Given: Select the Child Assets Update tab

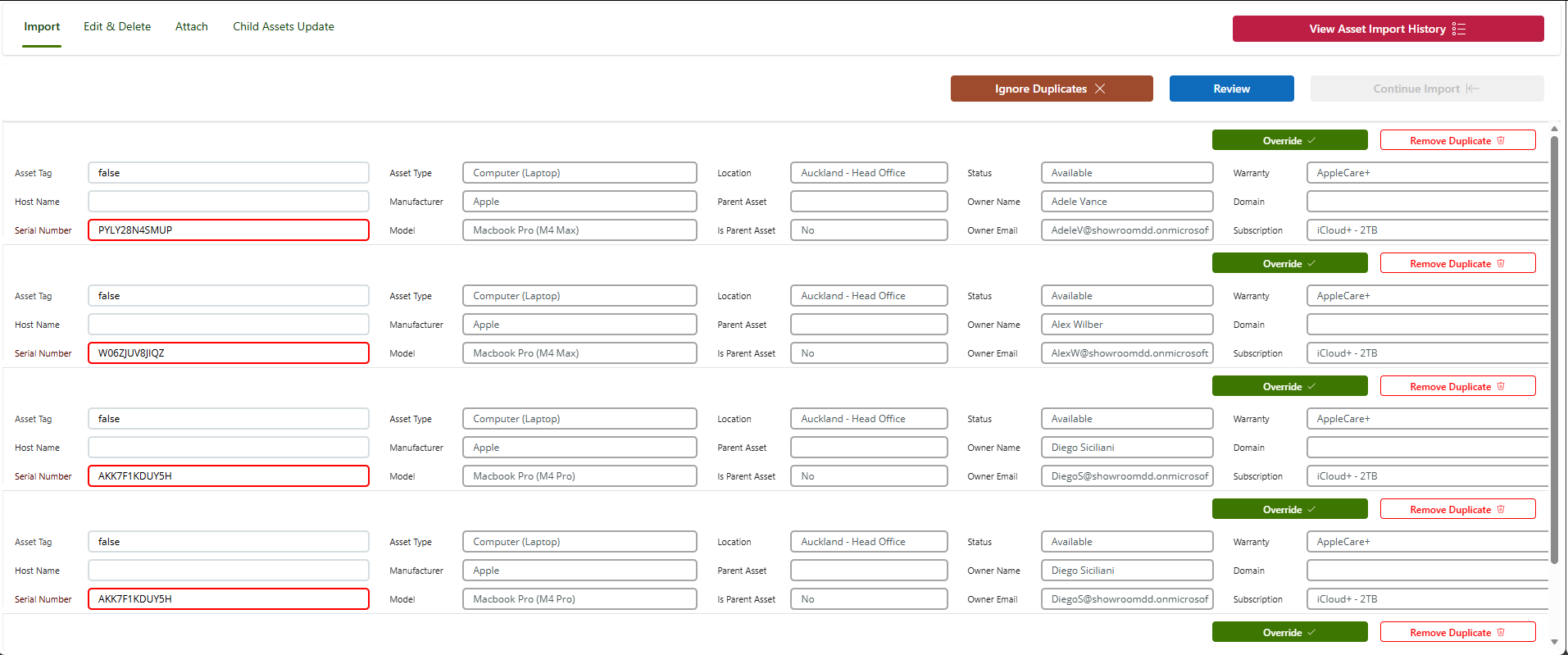Looking at the screenshot, I should [x=284, y=27].
